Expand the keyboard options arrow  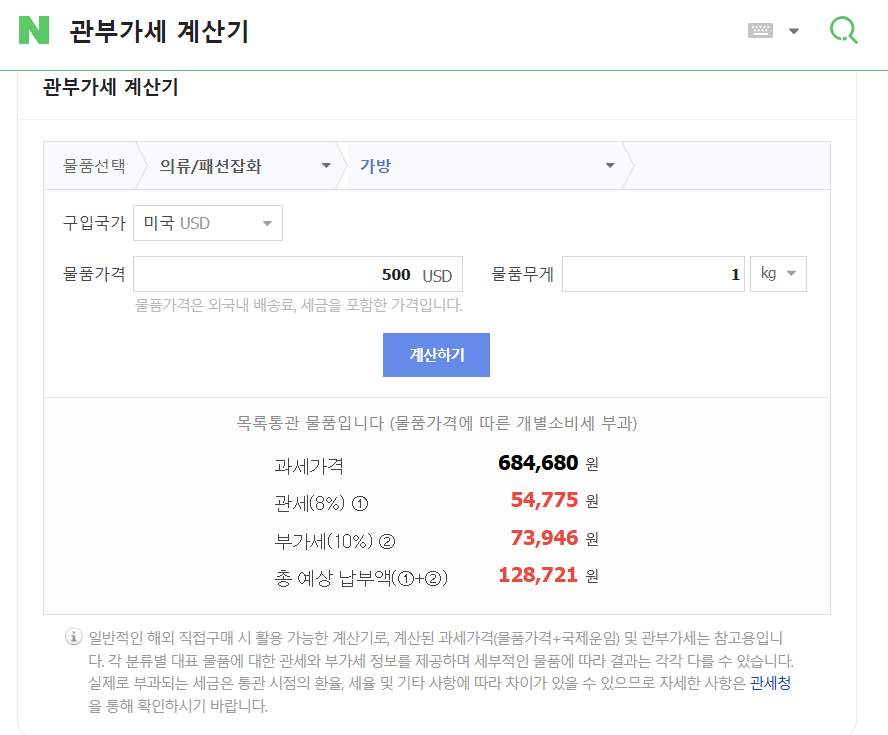[794, 31]
